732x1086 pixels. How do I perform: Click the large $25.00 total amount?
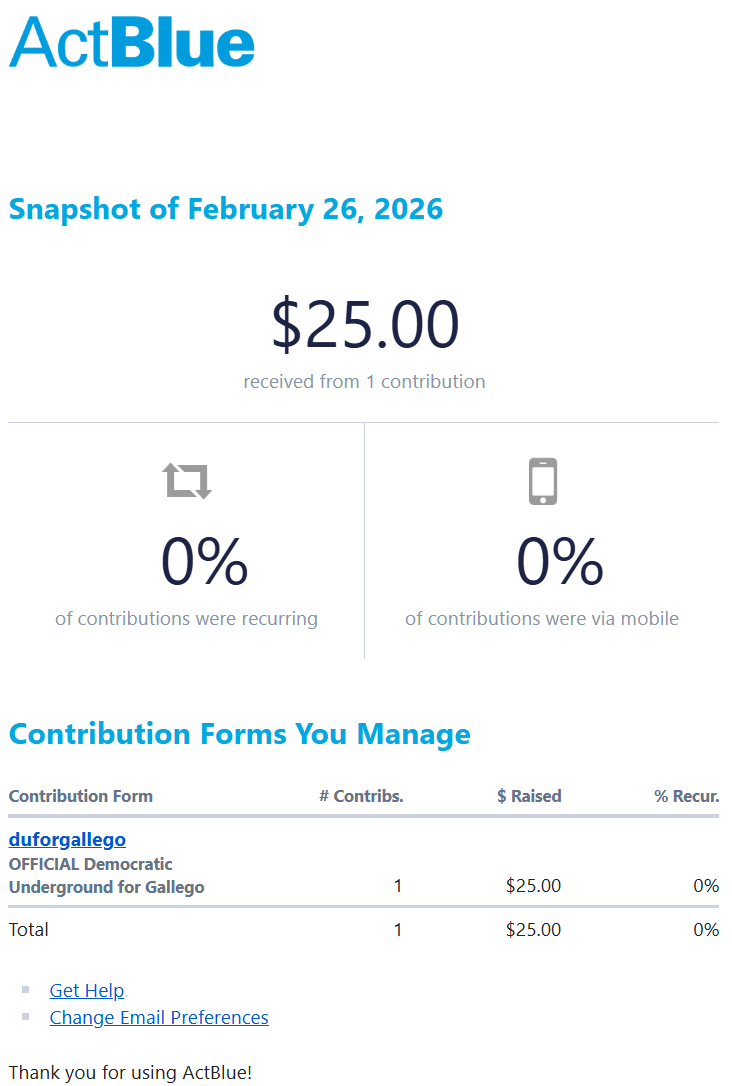click(x=365, y=325)
